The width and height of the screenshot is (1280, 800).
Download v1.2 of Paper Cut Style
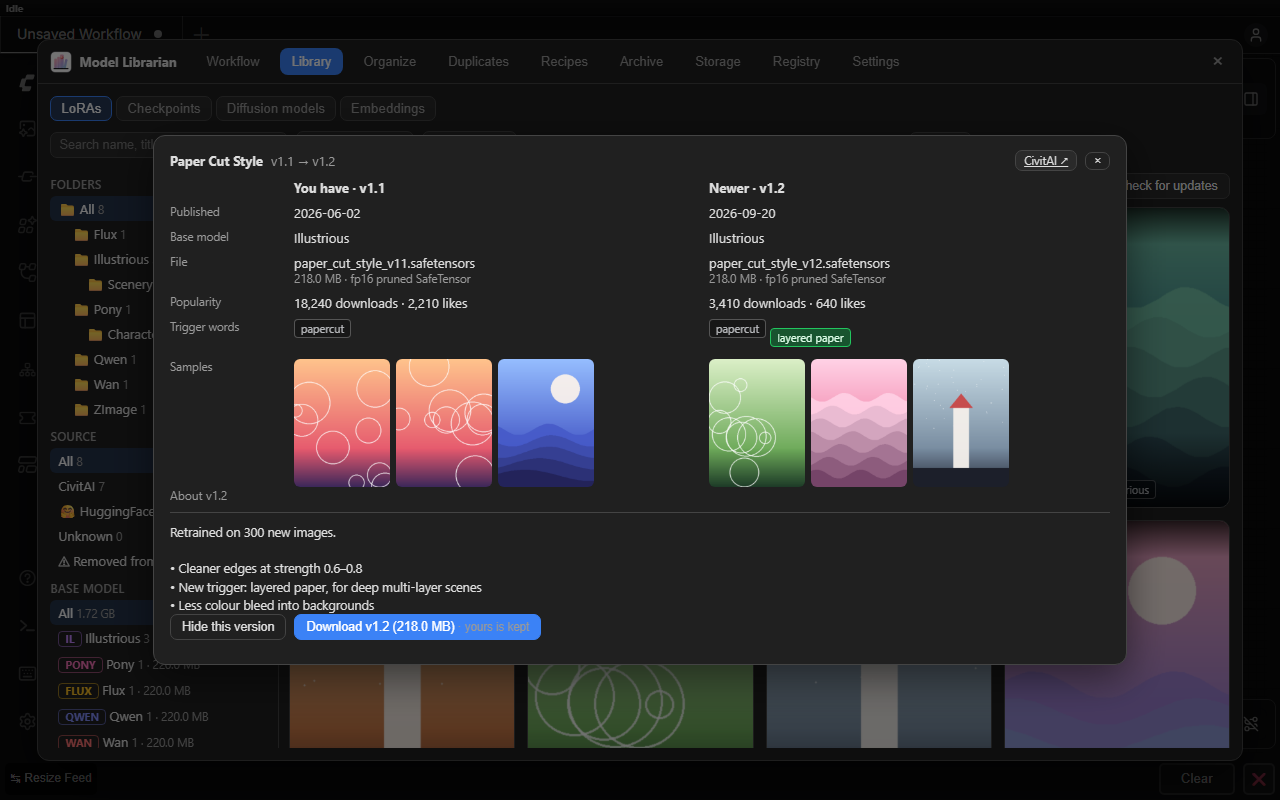(417, 627)
